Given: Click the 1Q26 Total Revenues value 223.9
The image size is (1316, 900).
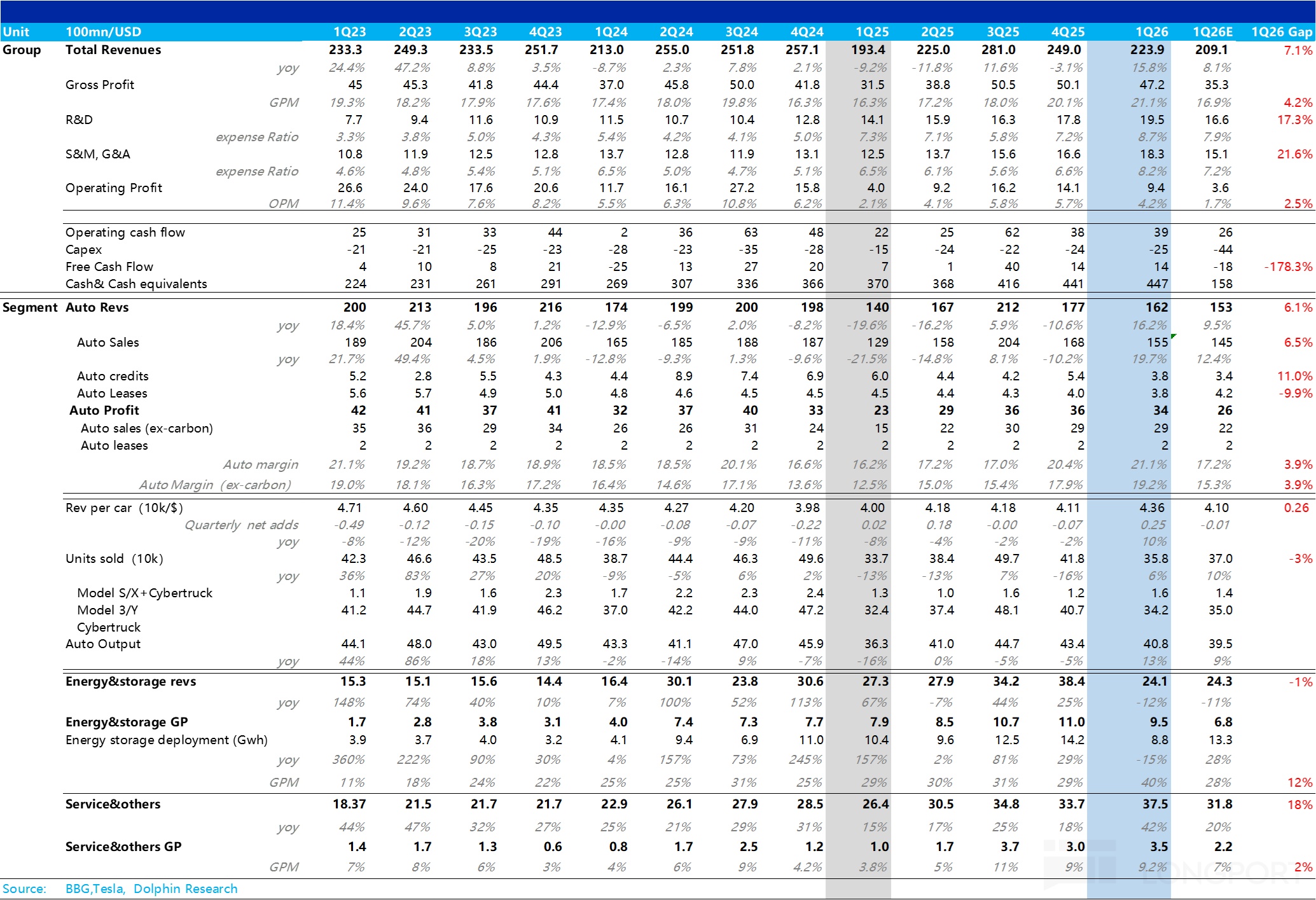Looking at the screenshot, I should click(1147, 50).
